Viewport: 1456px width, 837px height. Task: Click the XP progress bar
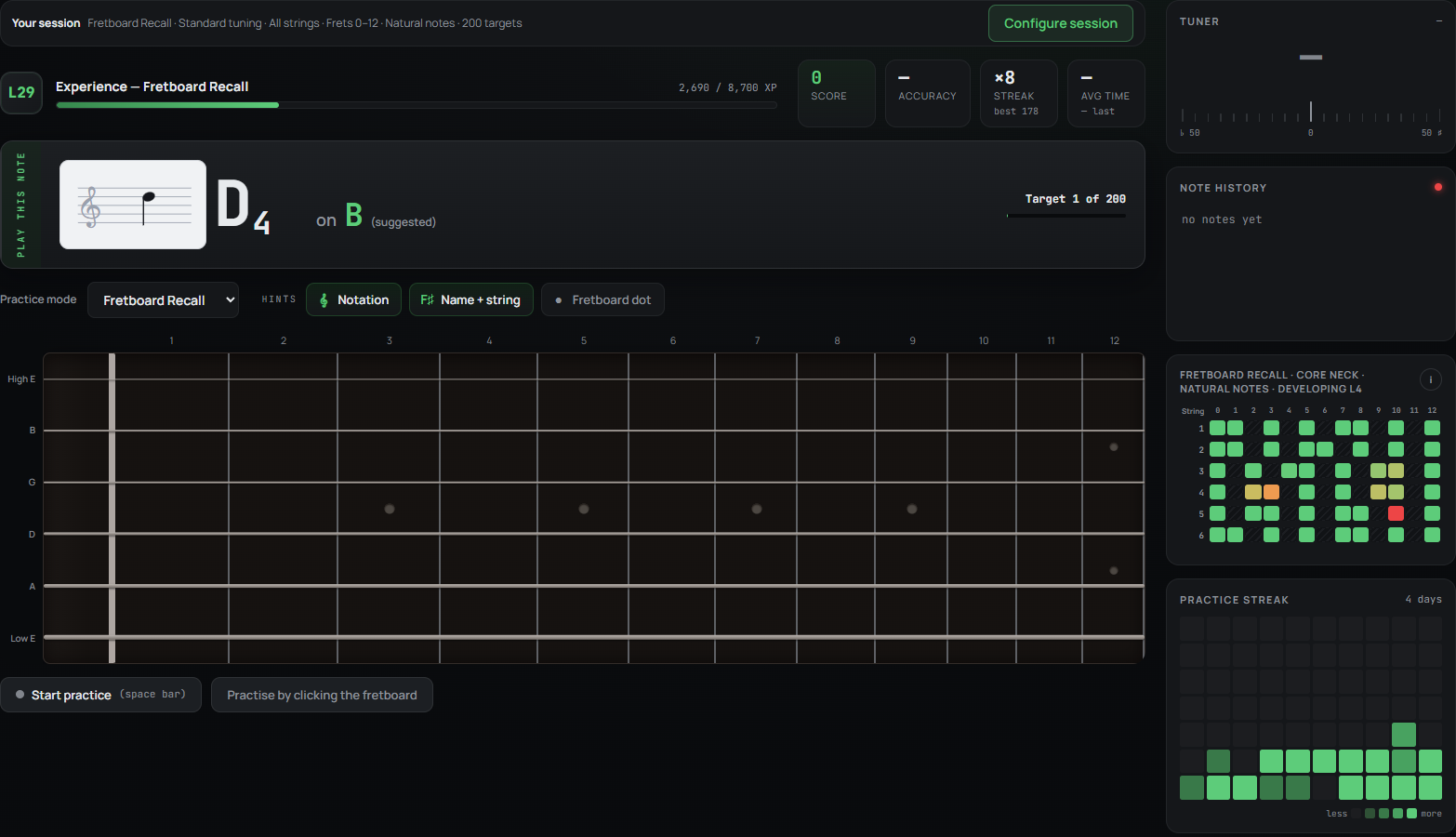417,105
